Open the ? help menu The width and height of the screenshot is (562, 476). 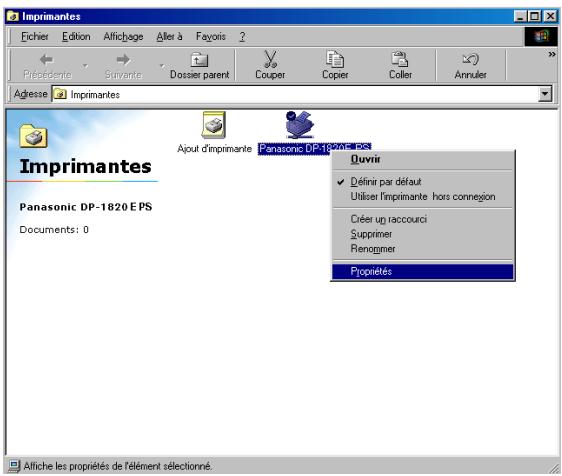(242, 37)
